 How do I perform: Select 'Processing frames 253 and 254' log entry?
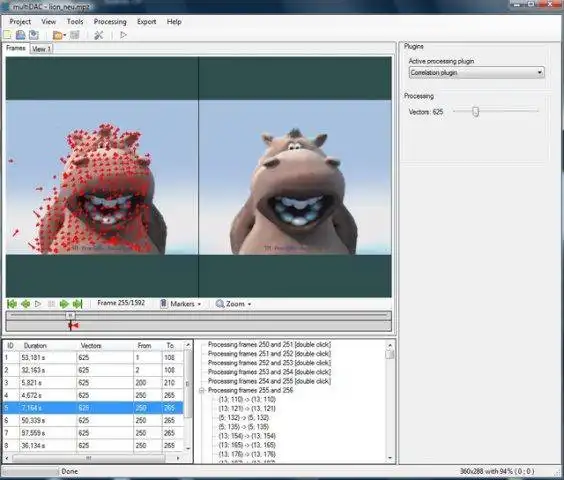[x=269, y=372]
